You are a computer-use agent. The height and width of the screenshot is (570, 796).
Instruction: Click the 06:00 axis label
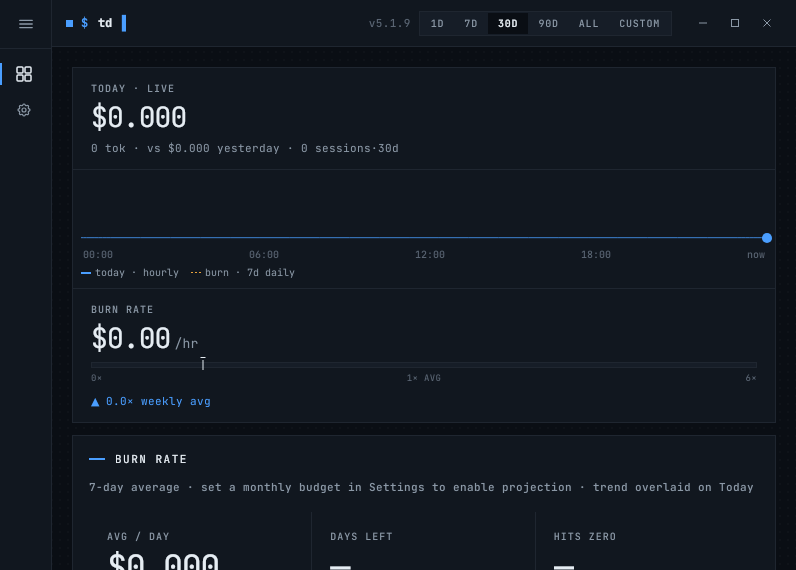click(x=263, y=255)
